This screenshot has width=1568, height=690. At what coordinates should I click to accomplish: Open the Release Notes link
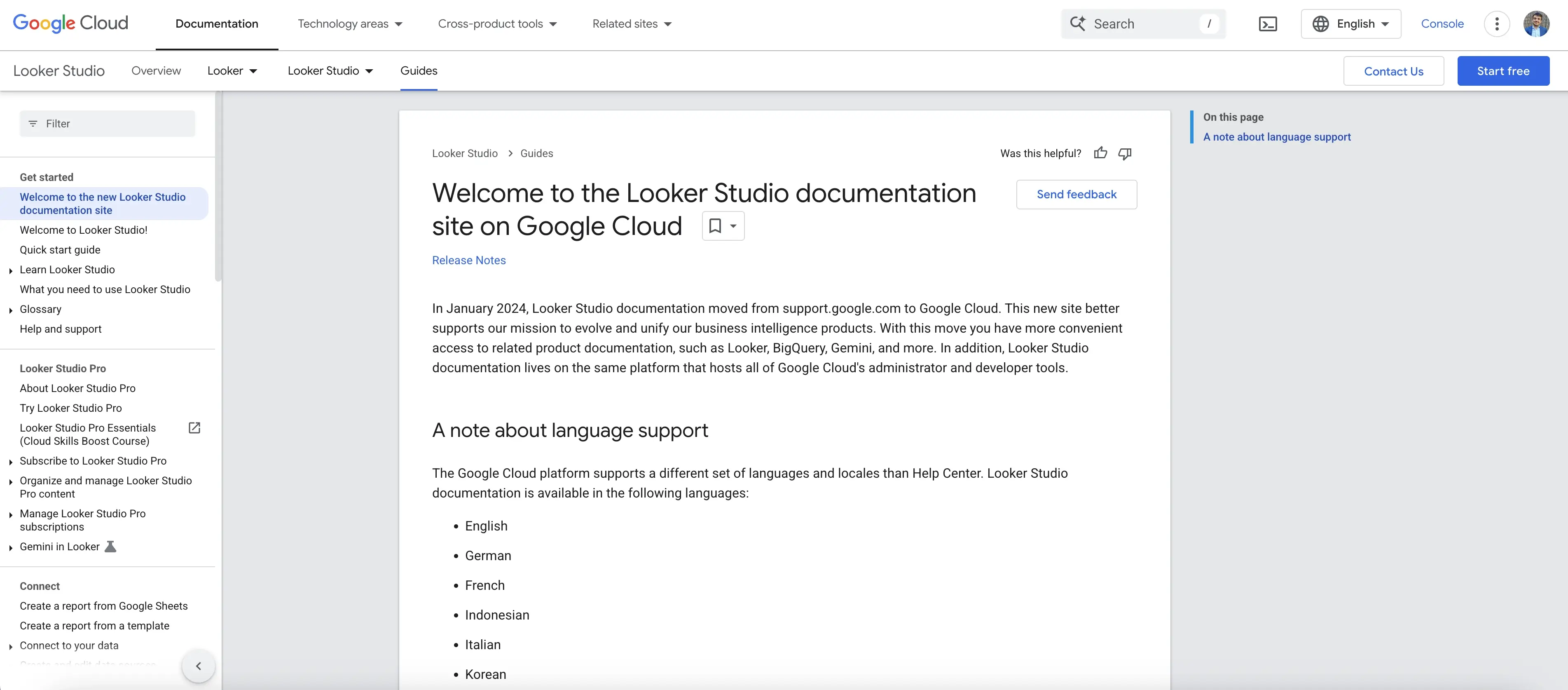pos(469,260)
